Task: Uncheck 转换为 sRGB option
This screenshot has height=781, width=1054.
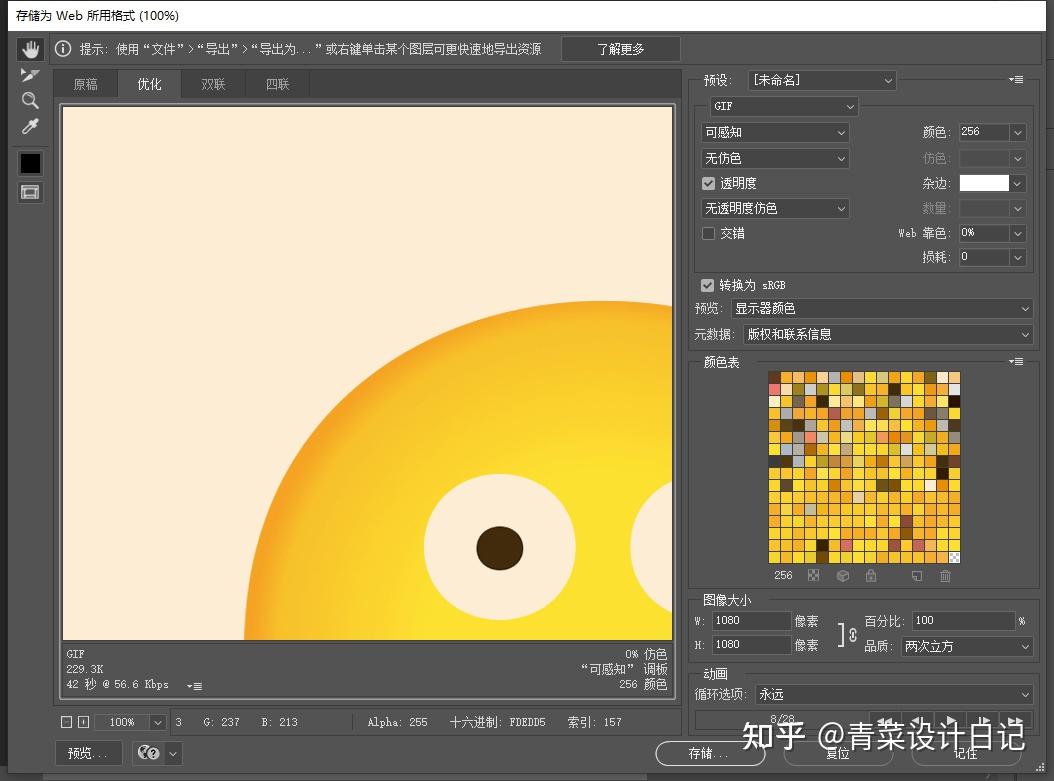Action: [x=707, y=285]
